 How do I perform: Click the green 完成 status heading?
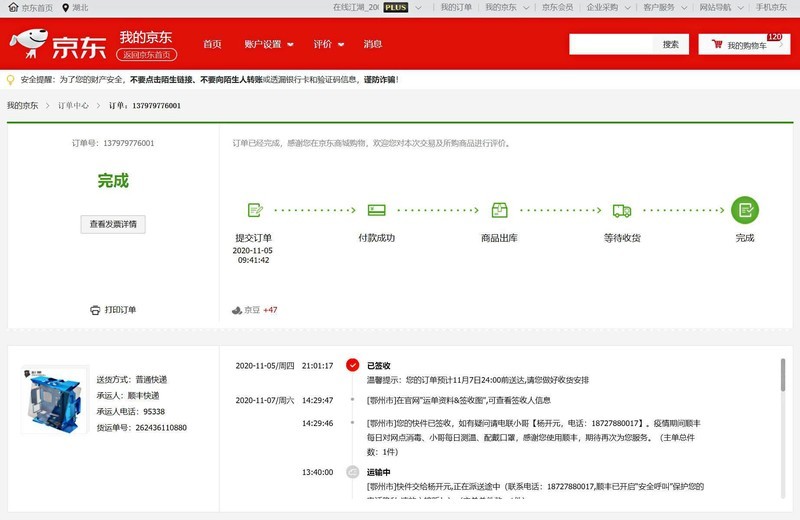pyautogui.click(x=113, y=181)
